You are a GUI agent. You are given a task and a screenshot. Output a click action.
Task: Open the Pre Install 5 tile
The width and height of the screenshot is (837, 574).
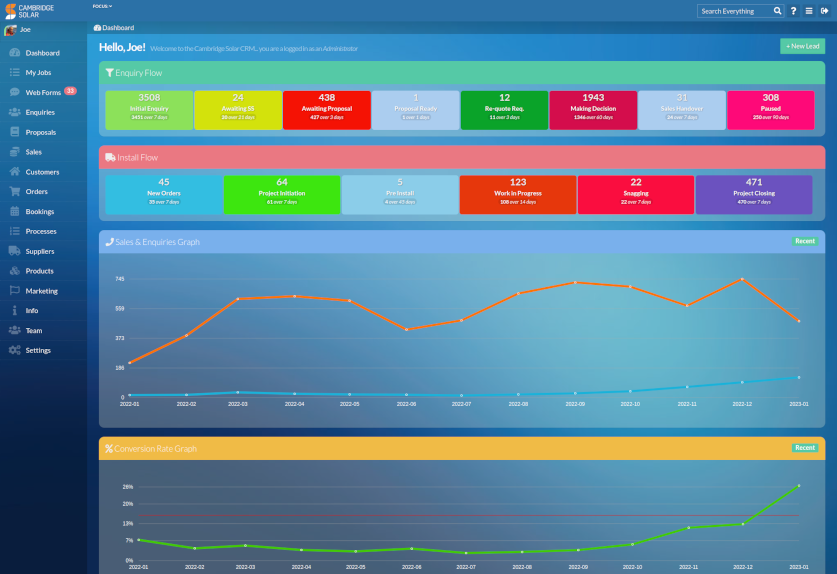(400, 195)
